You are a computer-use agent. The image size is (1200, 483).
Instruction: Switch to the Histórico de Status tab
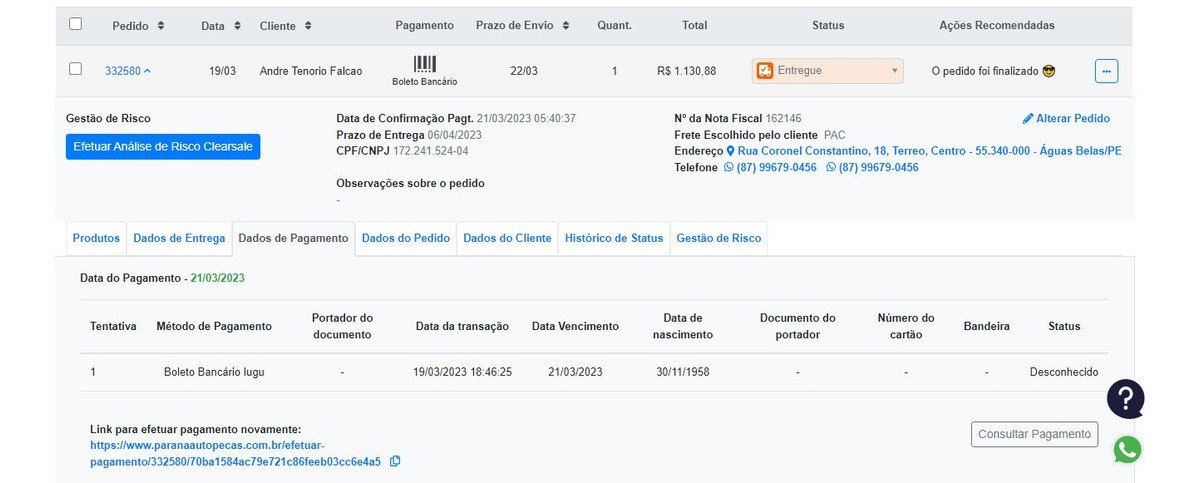click(613, 238)
